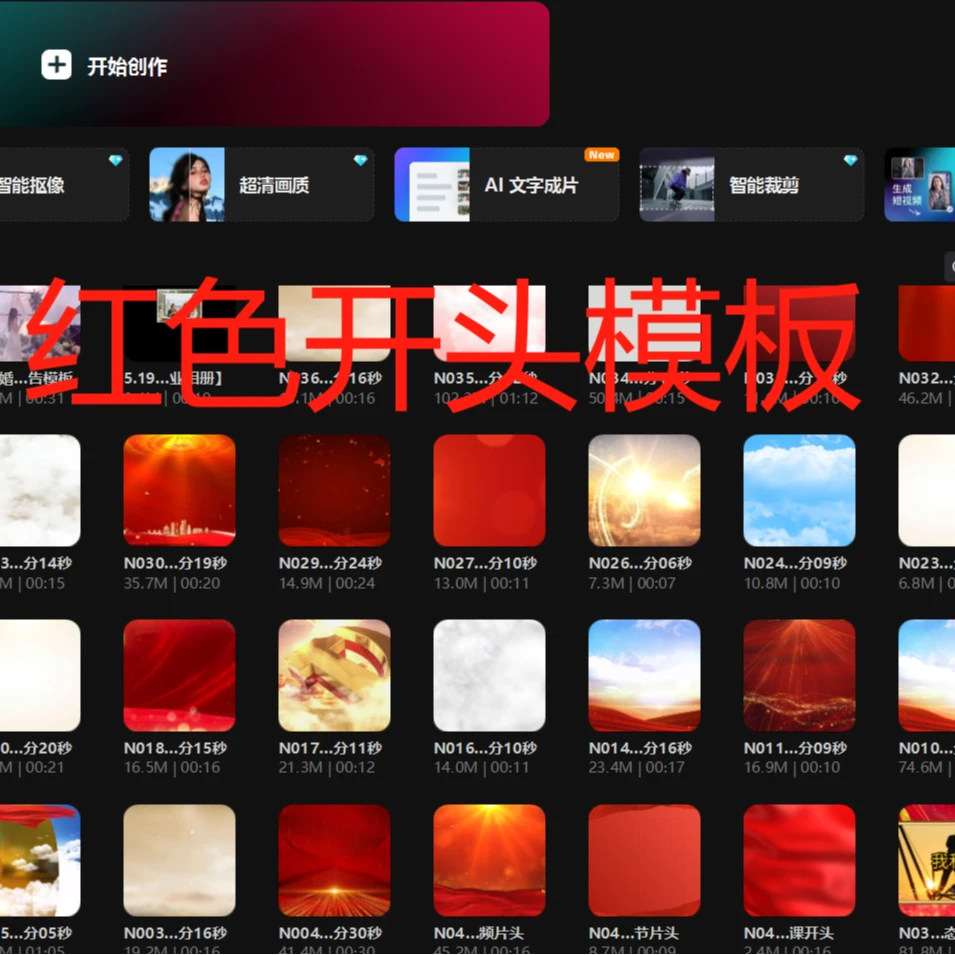Click the diamond icon on 超清画质 card
The height and width of the screenshot is (955, 955).
(360, 160)
